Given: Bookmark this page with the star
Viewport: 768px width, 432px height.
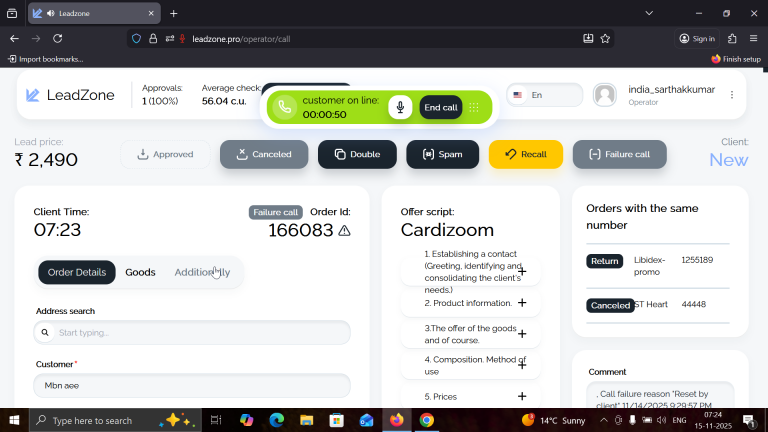Looking at the screenshot, I should pos(605,39).
